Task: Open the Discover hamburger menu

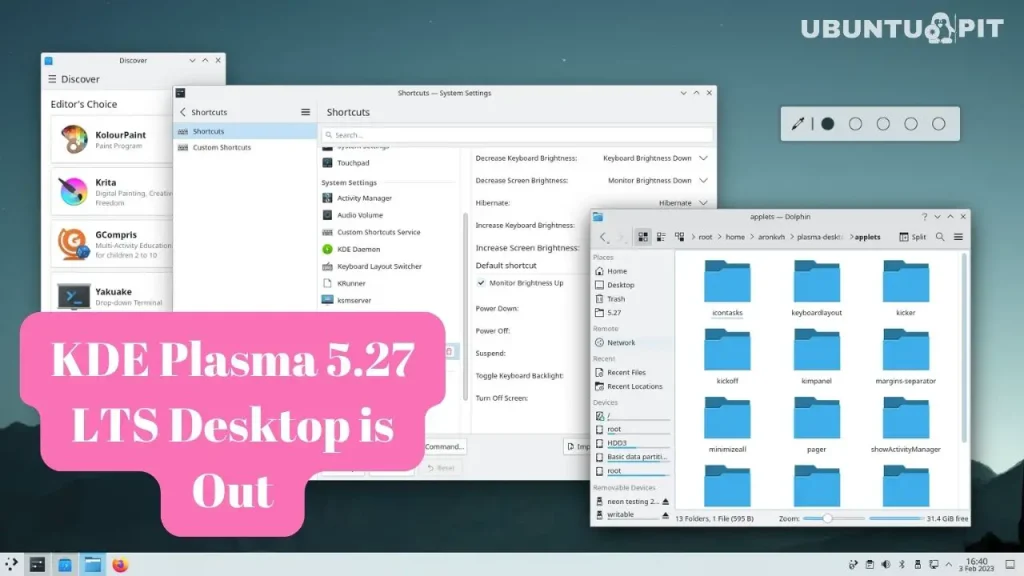Action: 52,79
